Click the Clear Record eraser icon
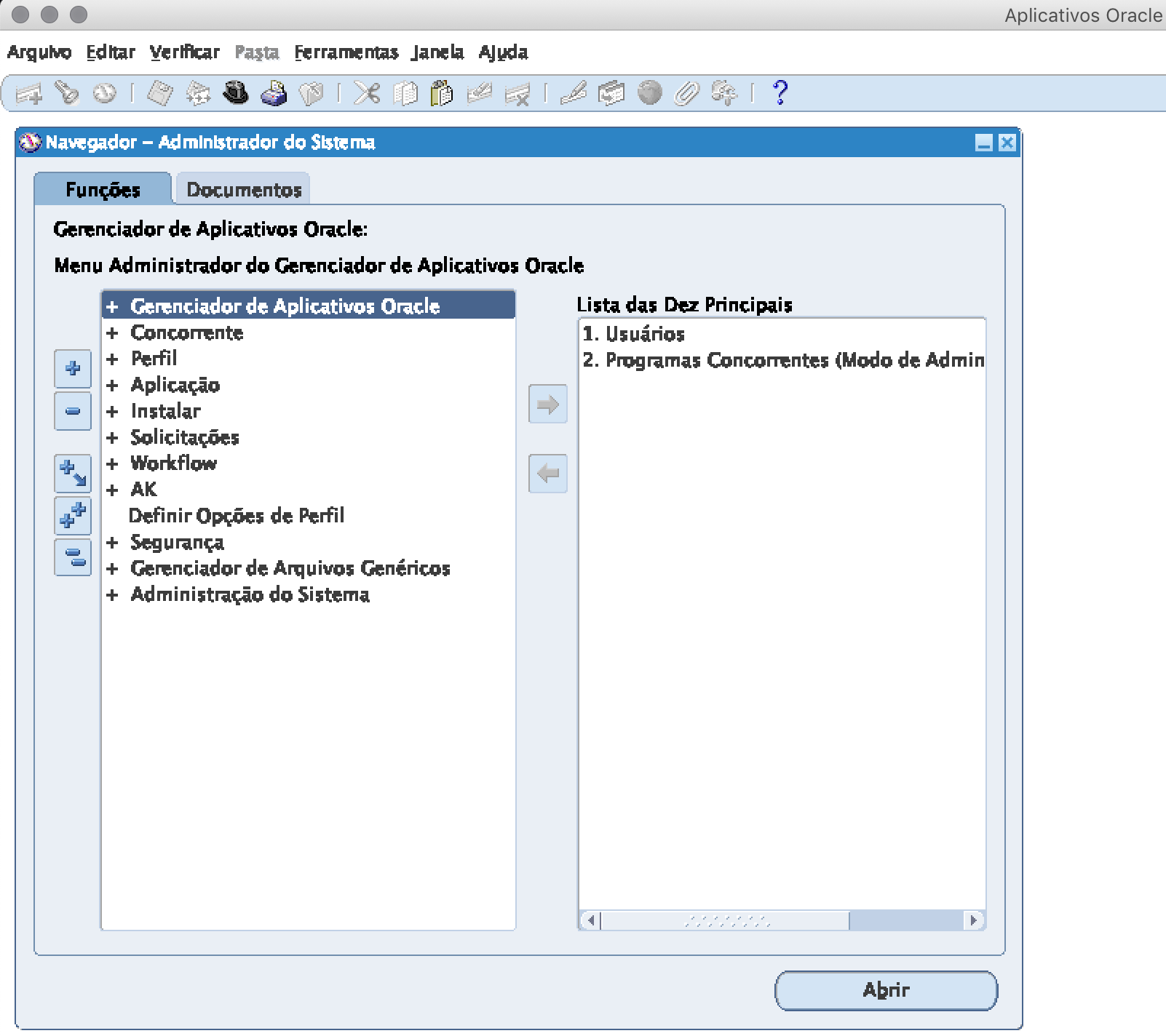The width and height of the screenshot is (1166, 1036). (480, 93)
